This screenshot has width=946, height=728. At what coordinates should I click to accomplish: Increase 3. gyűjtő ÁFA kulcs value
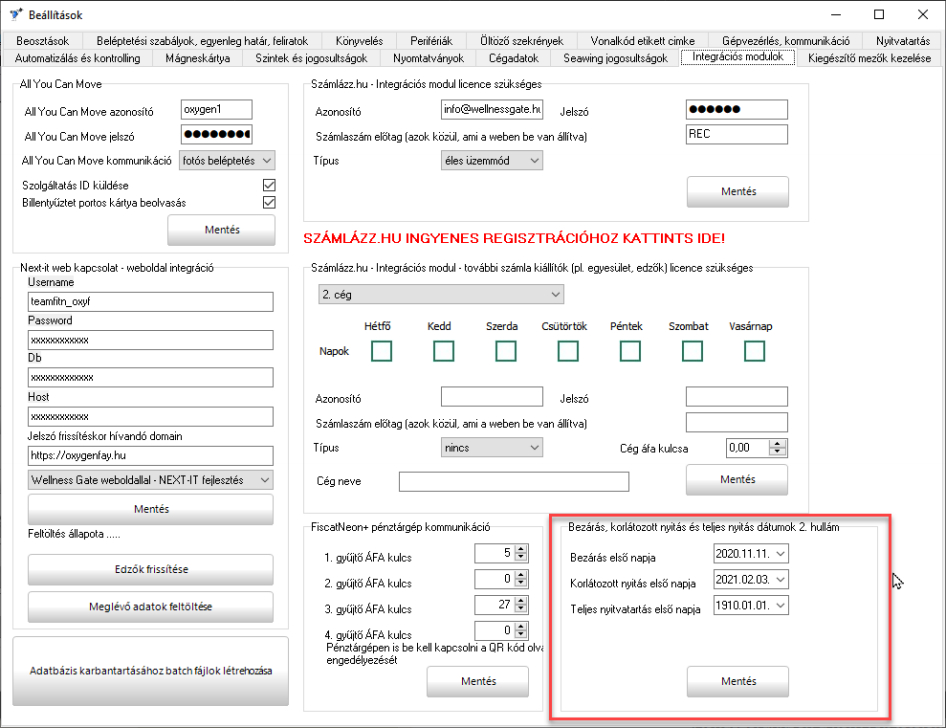click(521, 601)
